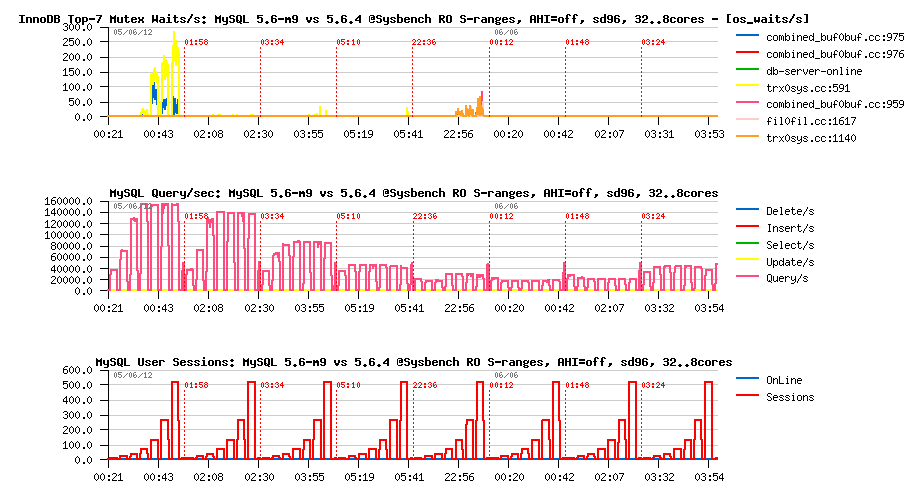Click the 22:36 marker in Mutex Waits chart
923x504 pixels.
click(x=424, y=42)
